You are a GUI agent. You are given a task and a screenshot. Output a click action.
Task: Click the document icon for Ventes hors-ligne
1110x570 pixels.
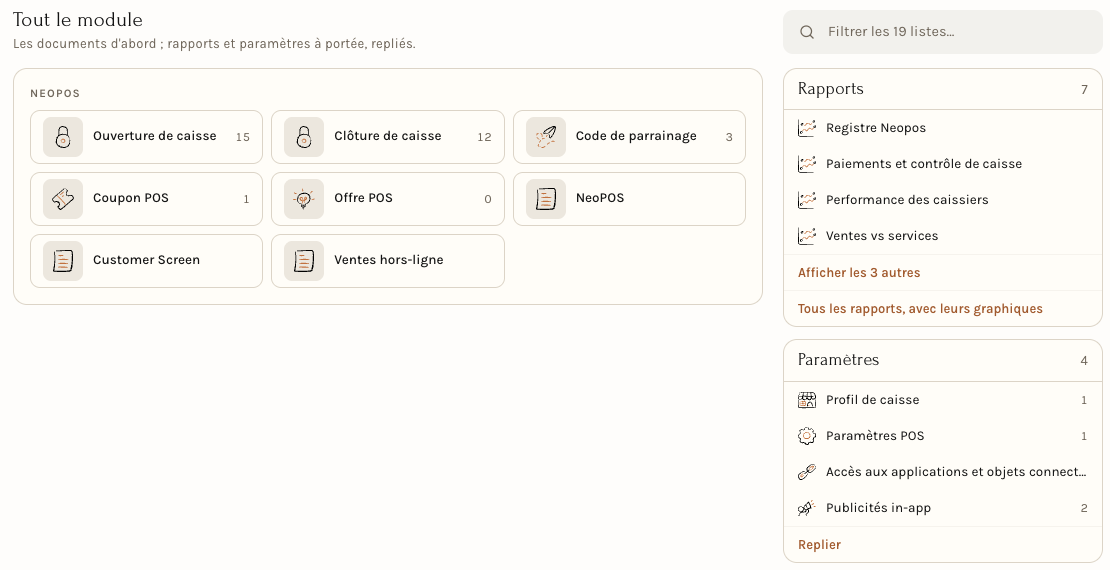(x=304, y=261)
